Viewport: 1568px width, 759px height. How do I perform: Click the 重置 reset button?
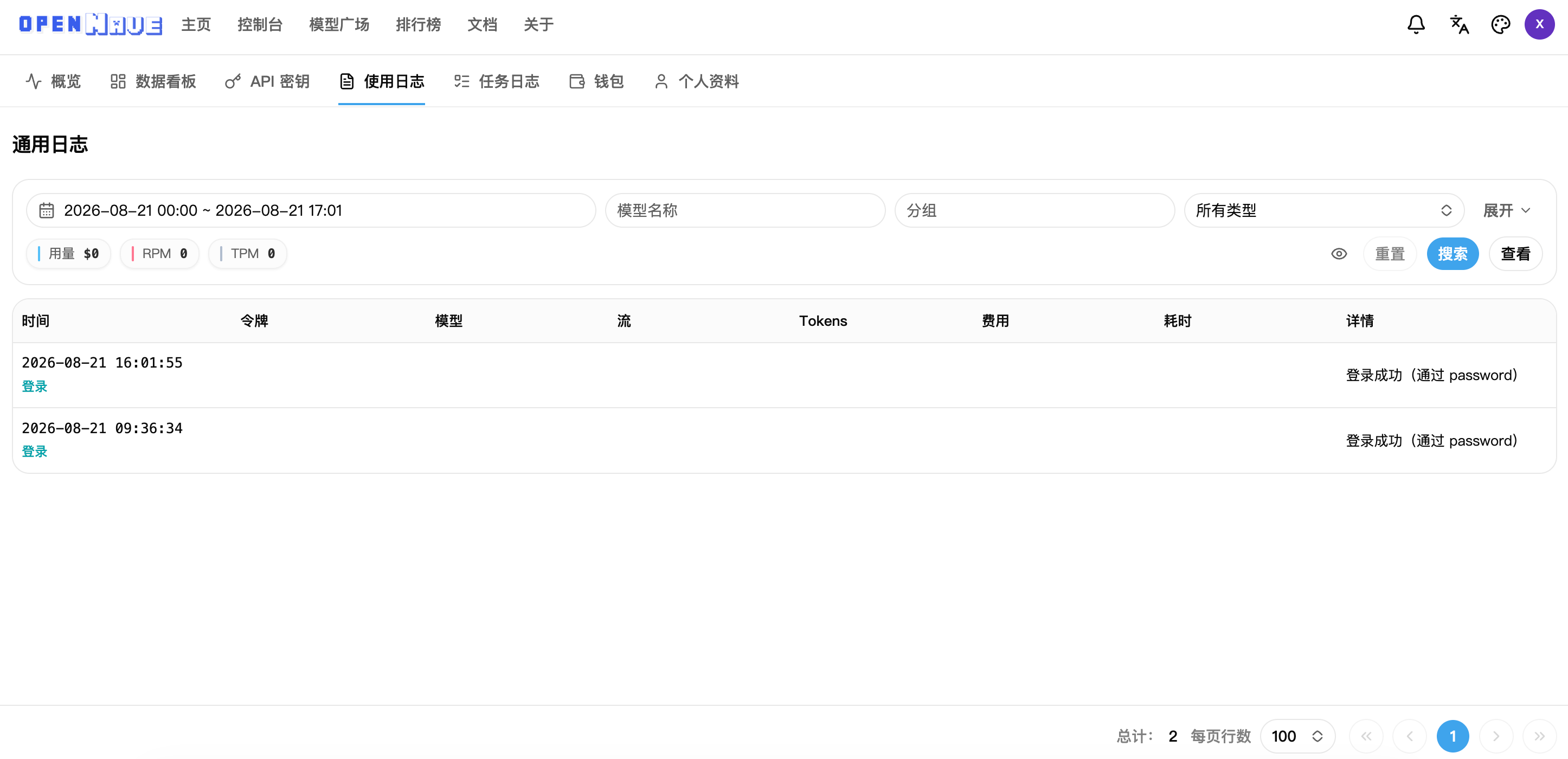click(1390, 254)
